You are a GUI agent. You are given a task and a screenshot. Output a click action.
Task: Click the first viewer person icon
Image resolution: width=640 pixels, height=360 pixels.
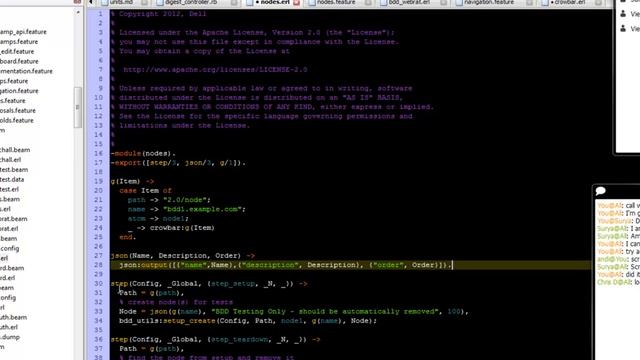(623, 14)
